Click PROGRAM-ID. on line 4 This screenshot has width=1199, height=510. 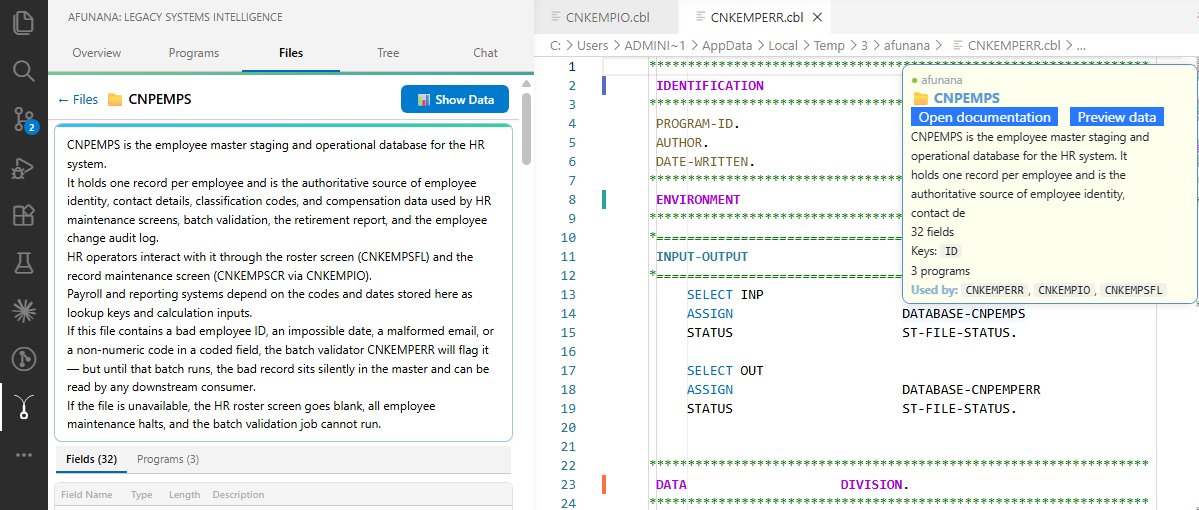click(698, 123)
